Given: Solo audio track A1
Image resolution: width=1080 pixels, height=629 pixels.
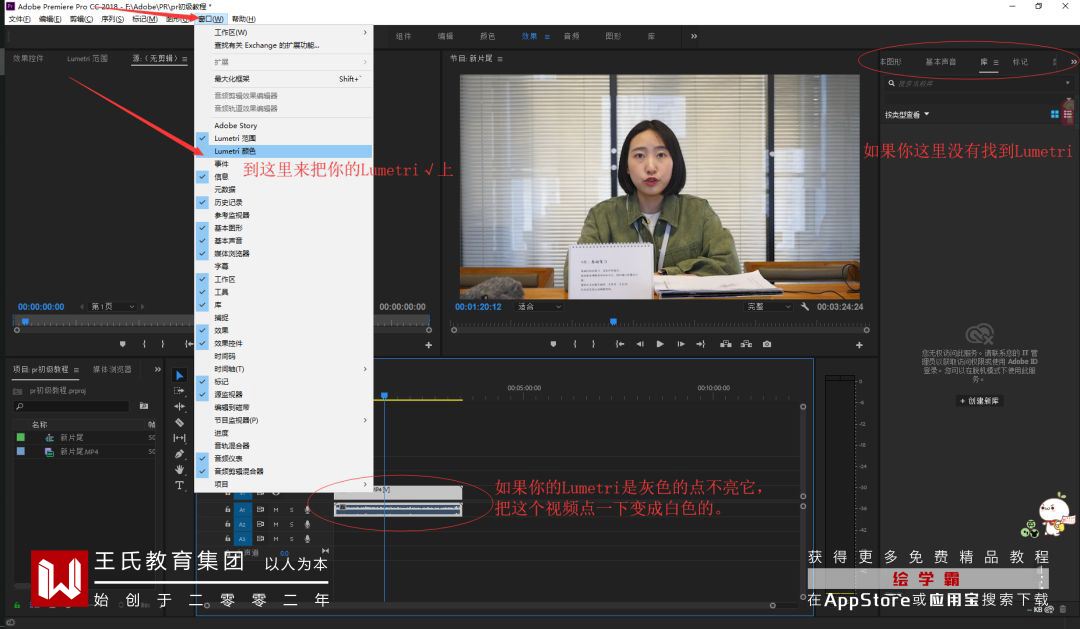Looking at the screenshot, I should tap(291, 510).
